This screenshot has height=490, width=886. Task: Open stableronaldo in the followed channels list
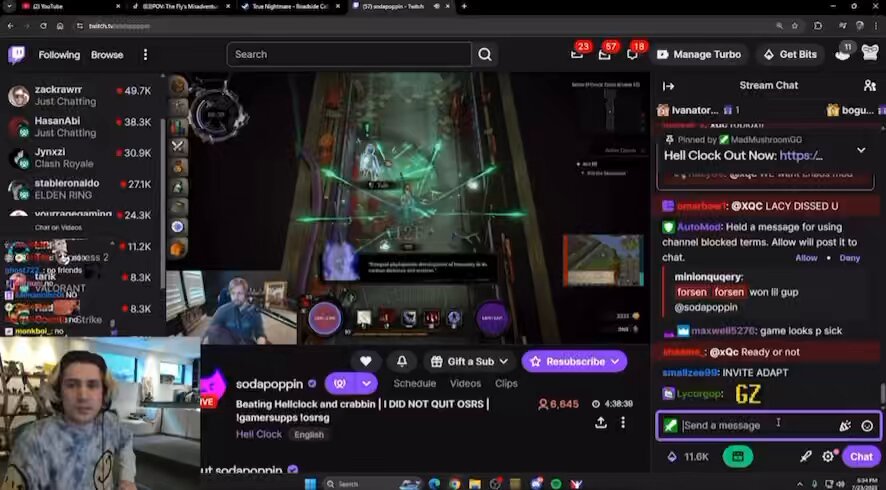point(80,189)
